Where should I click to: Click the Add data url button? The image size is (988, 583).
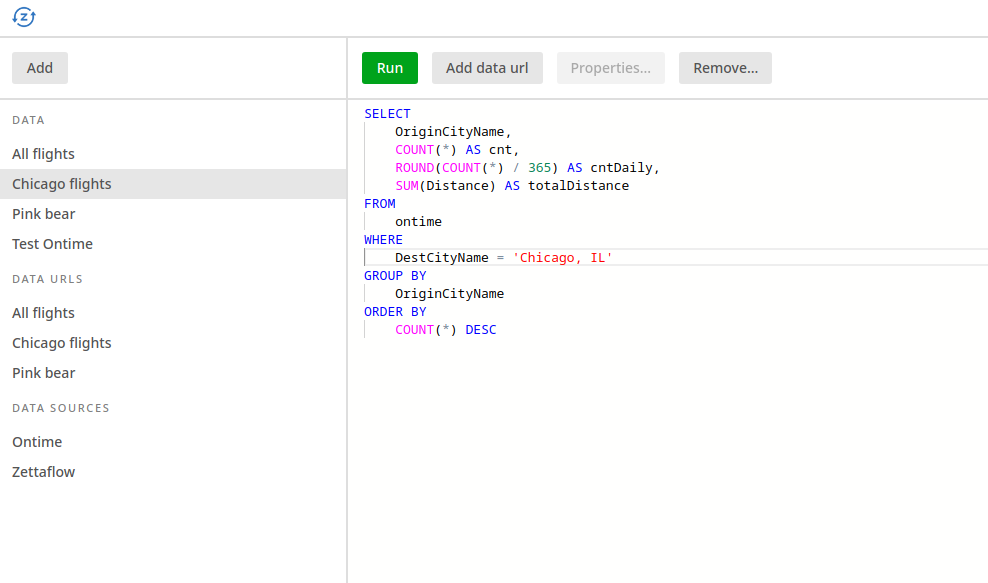487,67
